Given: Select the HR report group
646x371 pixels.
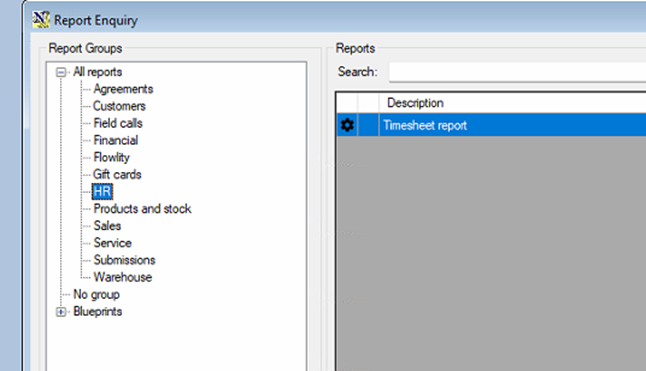Looking at the screenshot, I should point(102,191).
